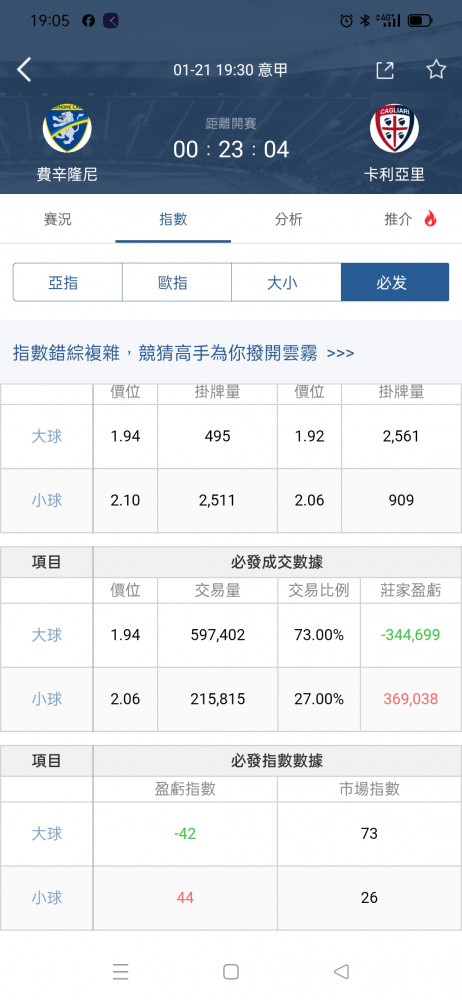Tap the 費辛隆尼 team name
The height and width of the screenshot is (1000, 462).
pos(67,173)
